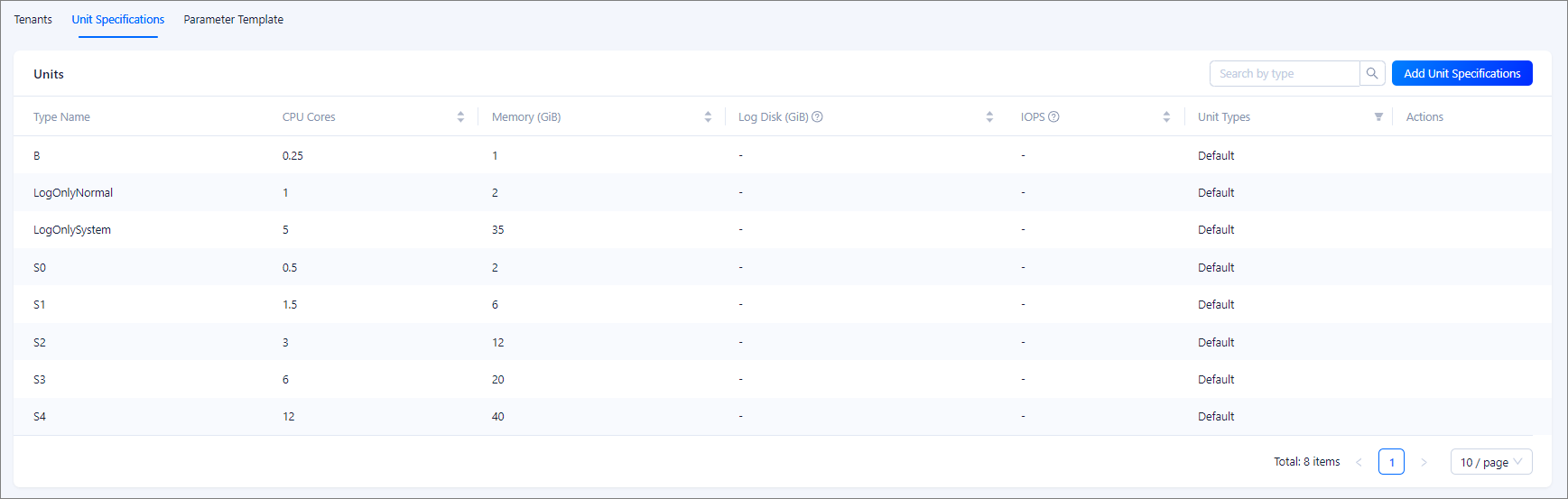1568x499 pixels.
Task: Click Log Disk help question icon
Action: [817, 117]
